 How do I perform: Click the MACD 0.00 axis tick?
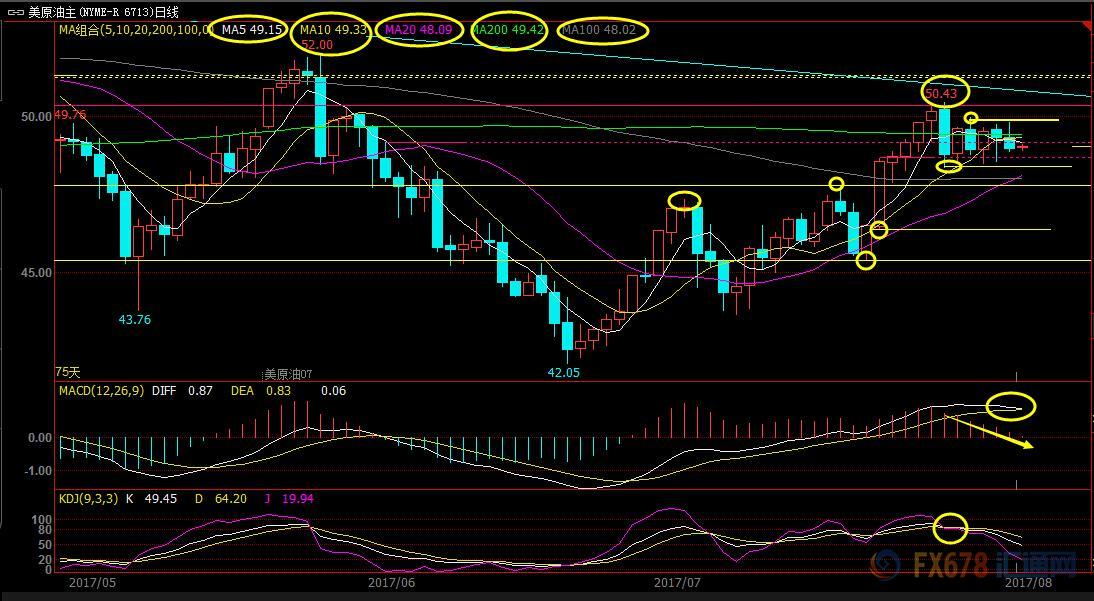coord(40,438)
